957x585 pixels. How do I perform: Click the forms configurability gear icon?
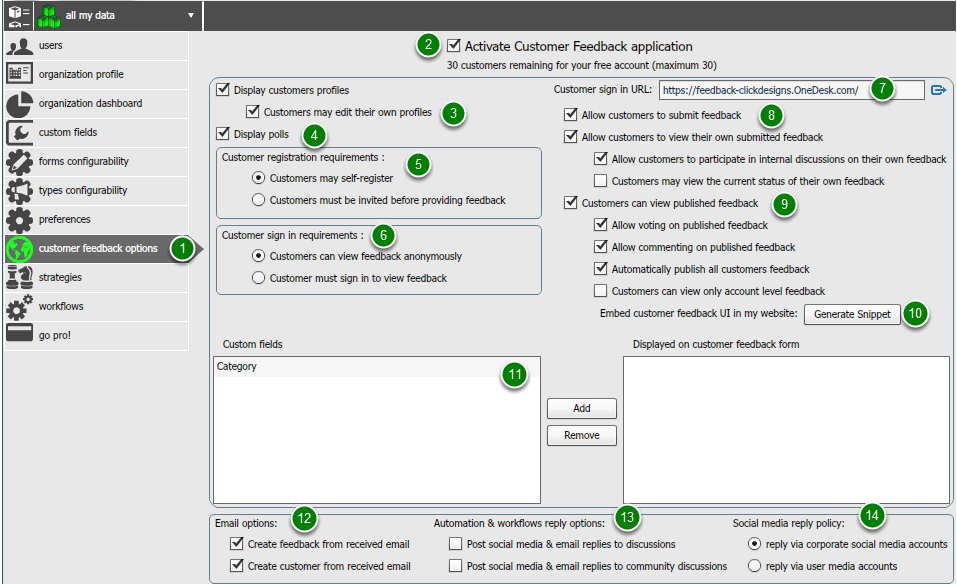(19, 161)
